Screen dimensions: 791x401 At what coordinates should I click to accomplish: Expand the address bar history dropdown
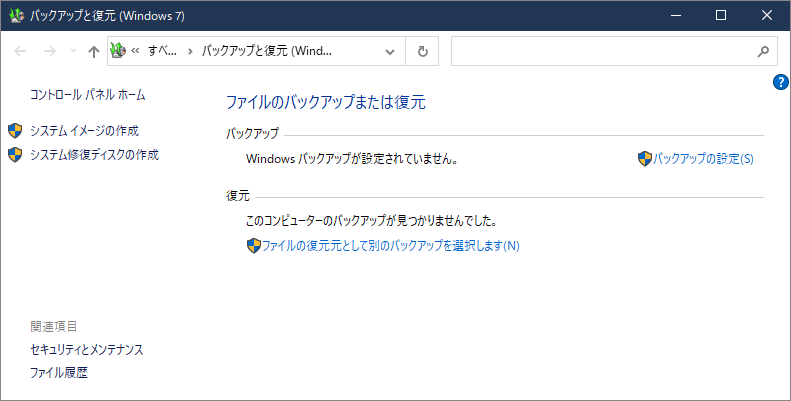[x=389, y=51]
